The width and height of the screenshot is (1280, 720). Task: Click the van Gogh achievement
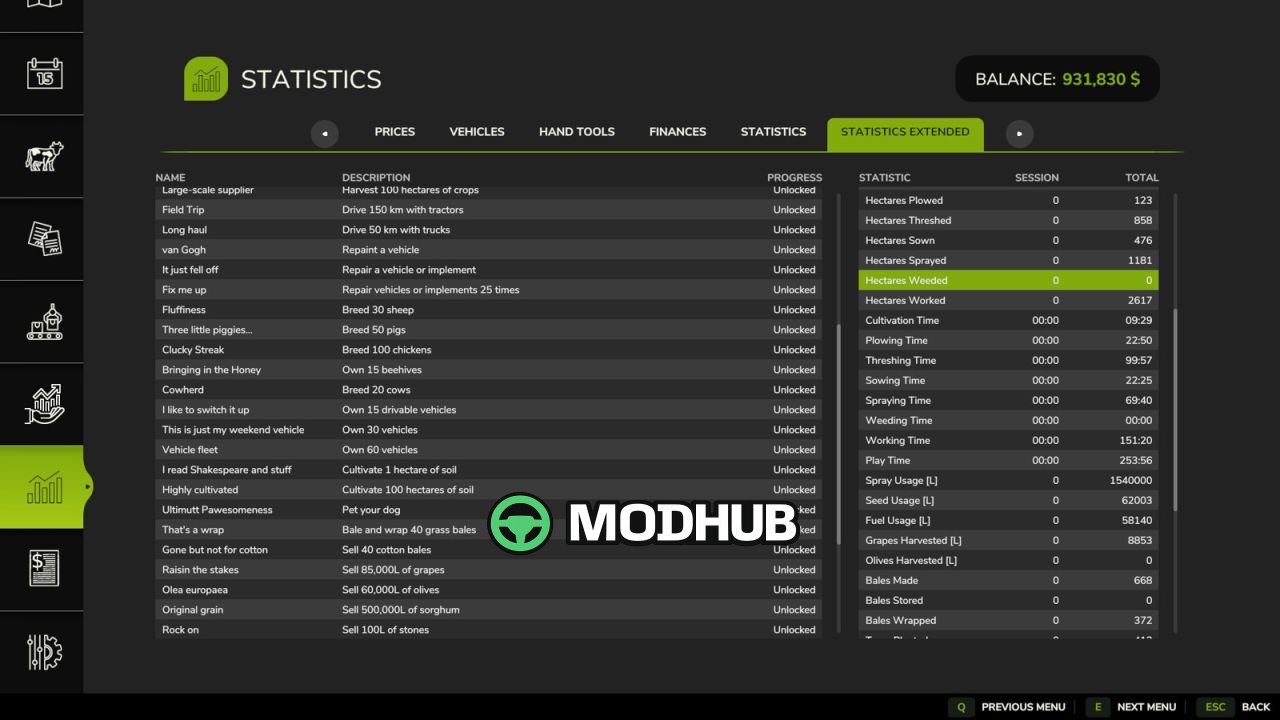click(489, 250)
